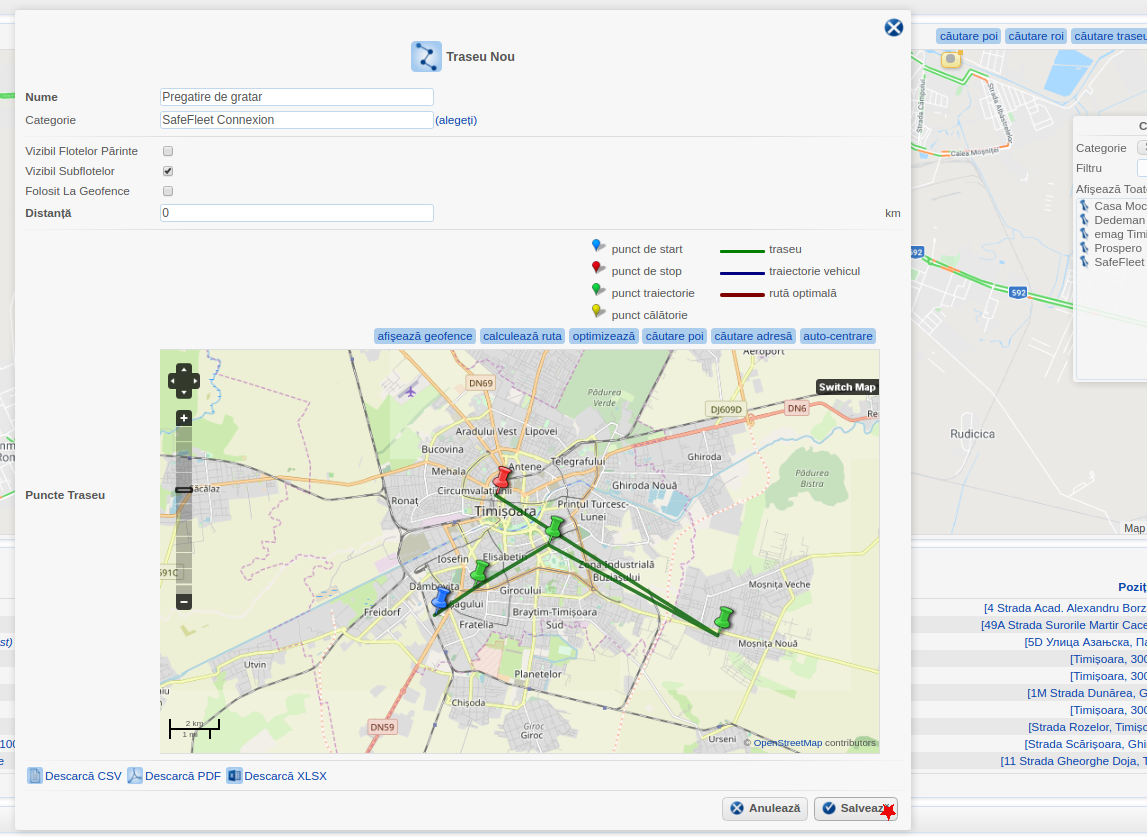This screenshot has height=837, width=1147.
Task: Switch to the căutare poi tab
Action: click(x=967, y=35)
